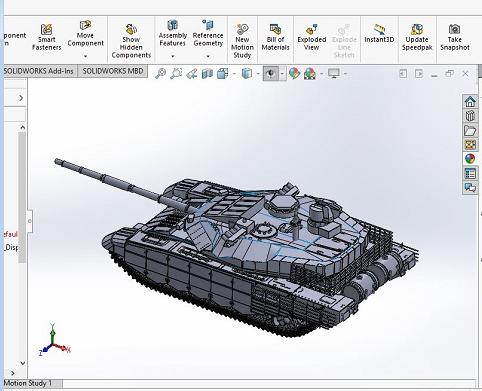Open Display Style icon
Screen dimensions: 482x391
click(x=247, y=73)
